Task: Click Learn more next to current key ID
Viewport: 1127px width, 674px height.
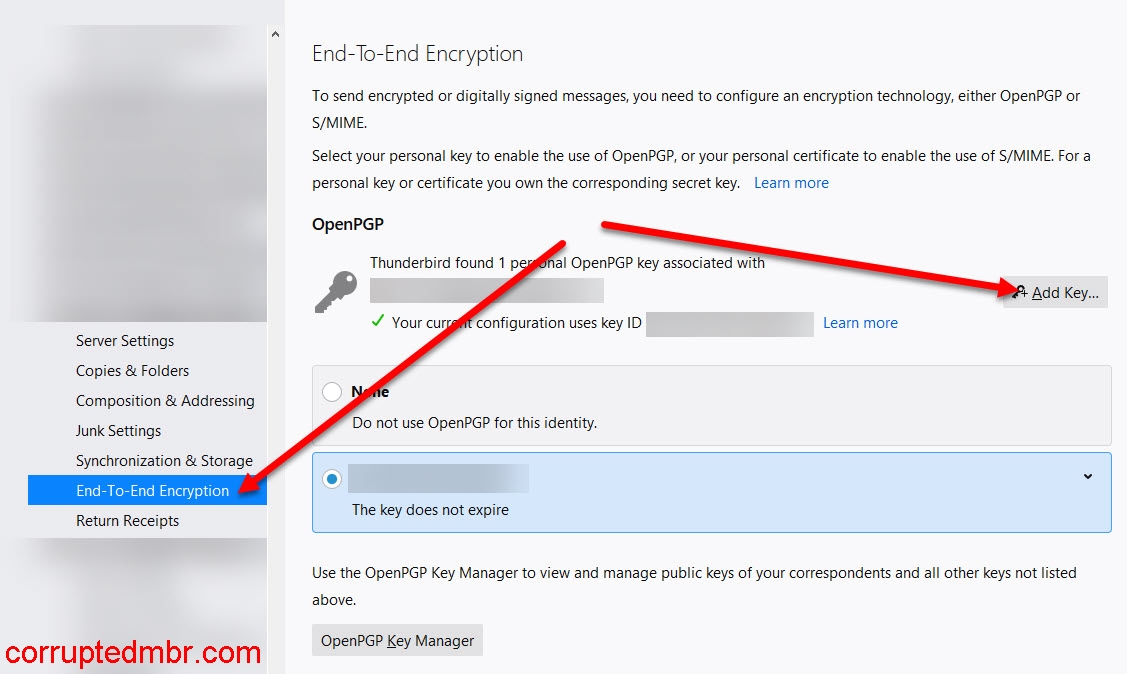Action: tap(860, 322)
